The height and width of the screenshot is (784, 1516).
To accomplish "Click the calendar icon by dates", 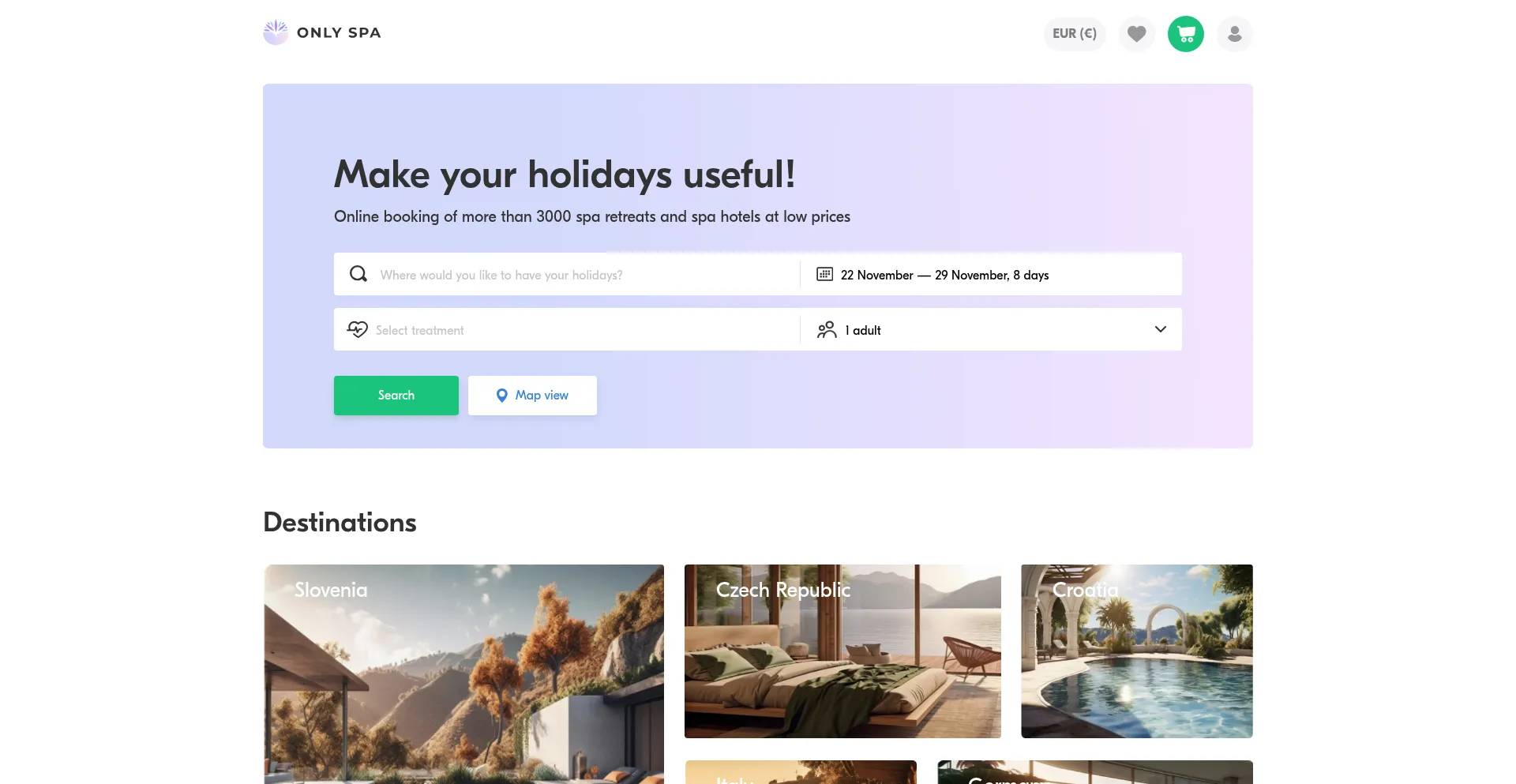I will pyautogui.click(x=824, y=274).
